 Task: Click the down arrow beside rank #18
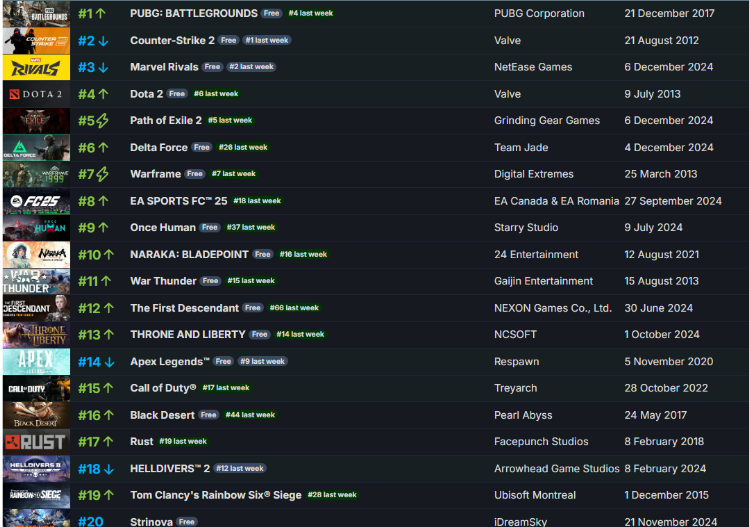click(109, 469)
